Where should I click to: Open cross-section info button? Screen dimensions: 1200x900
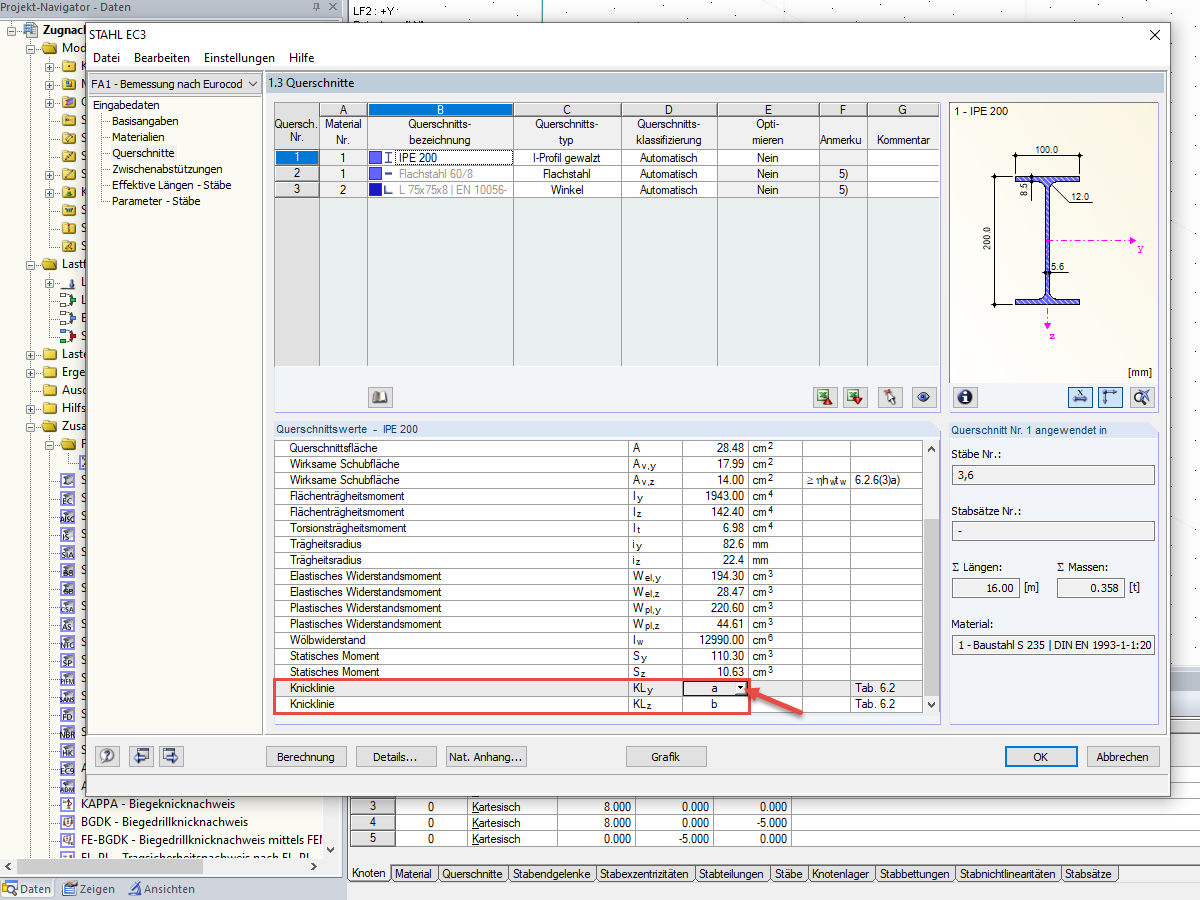(965, 398)
